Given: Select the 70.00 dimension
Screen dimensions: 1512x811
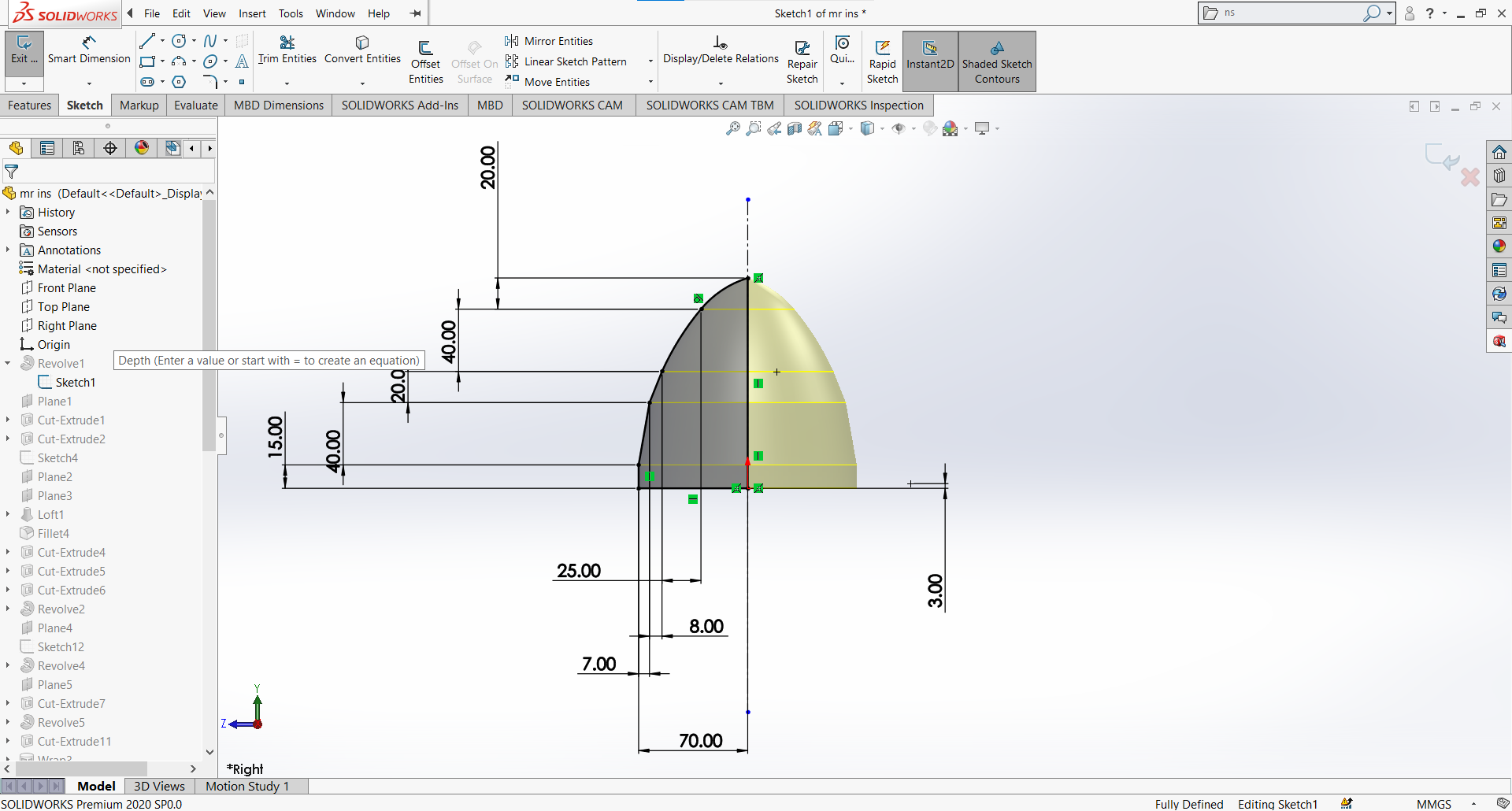Looking at the screenshot, I should point(700,740).
